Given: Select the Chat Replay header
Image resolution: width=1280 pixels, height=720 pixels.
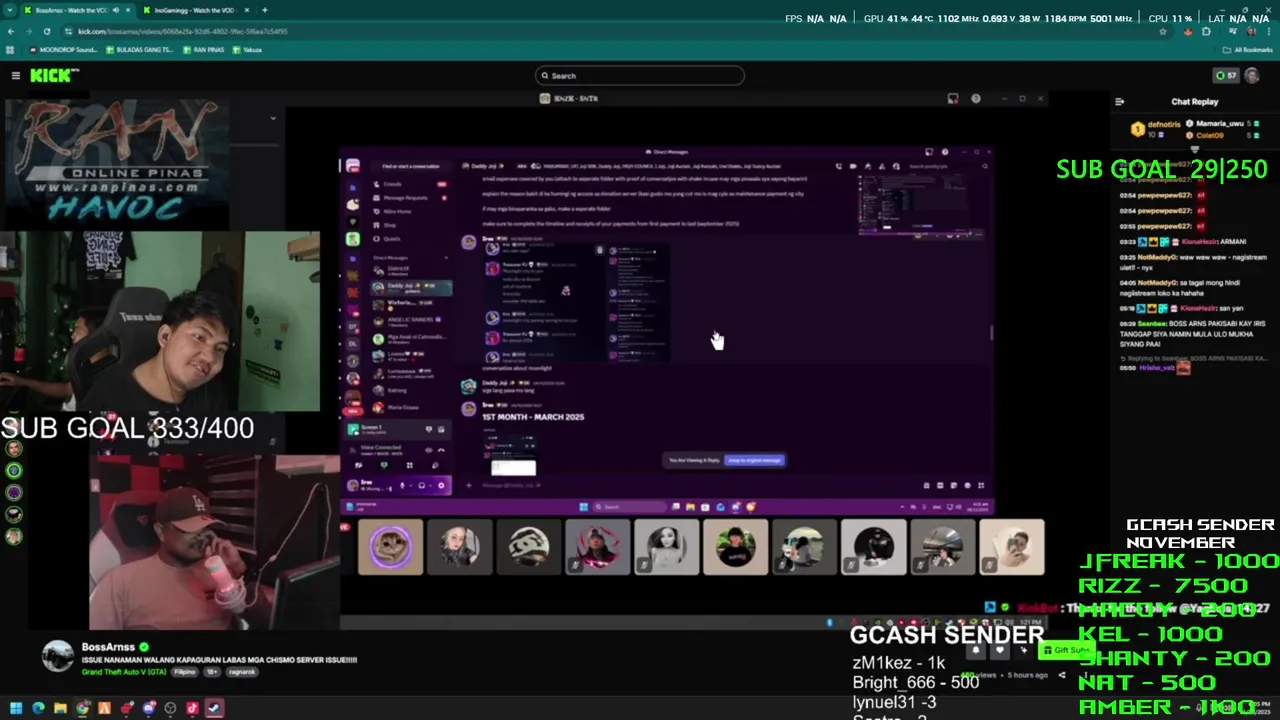Looking at the screenshot, I should pos(1194,101).
